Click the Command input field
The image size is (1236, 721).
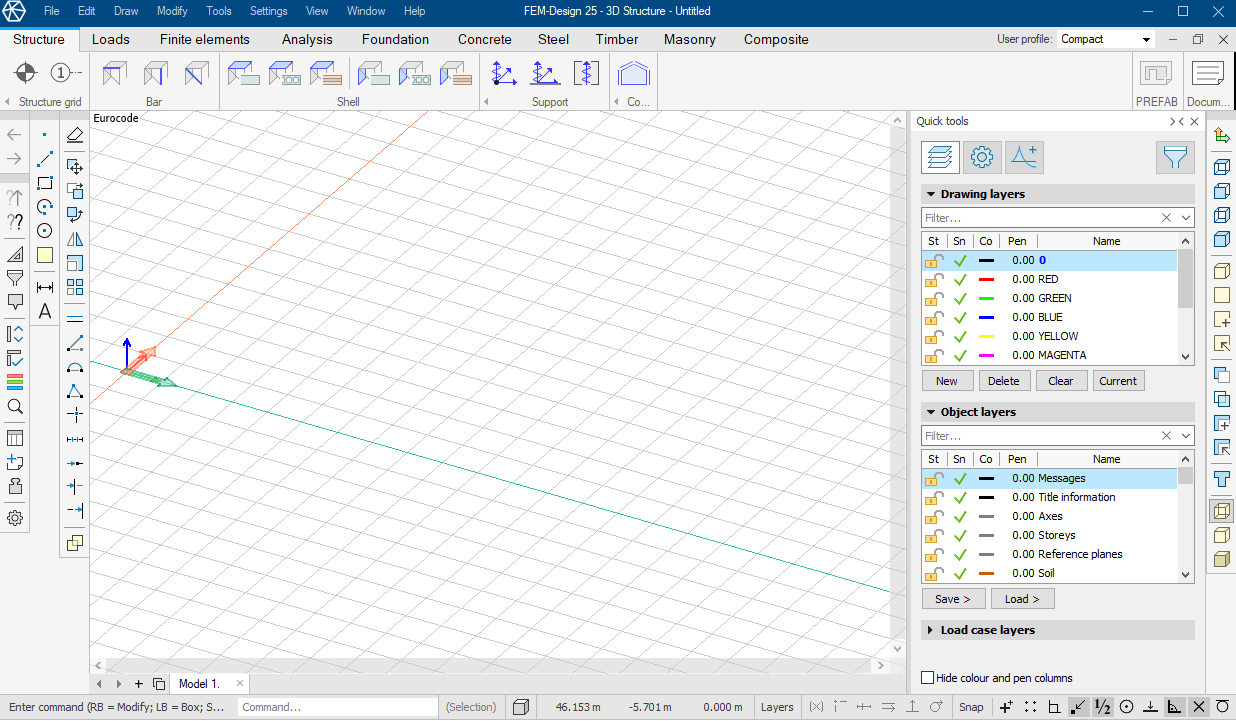[338, 707]
